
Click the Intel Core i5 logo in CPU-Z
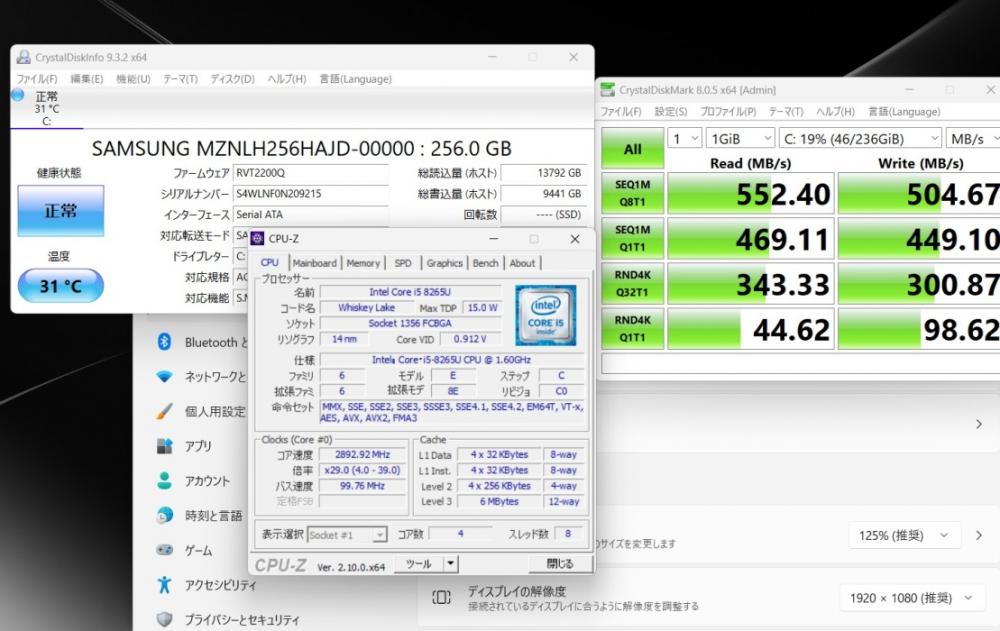(546, 315)
